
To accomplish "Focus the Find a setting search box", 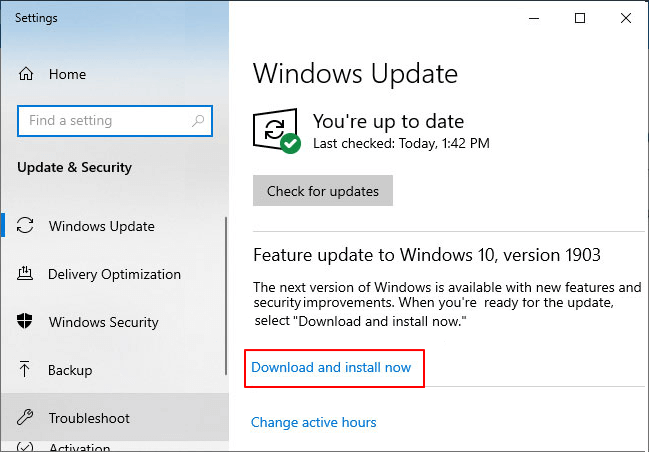I will [x=105, y=121].
